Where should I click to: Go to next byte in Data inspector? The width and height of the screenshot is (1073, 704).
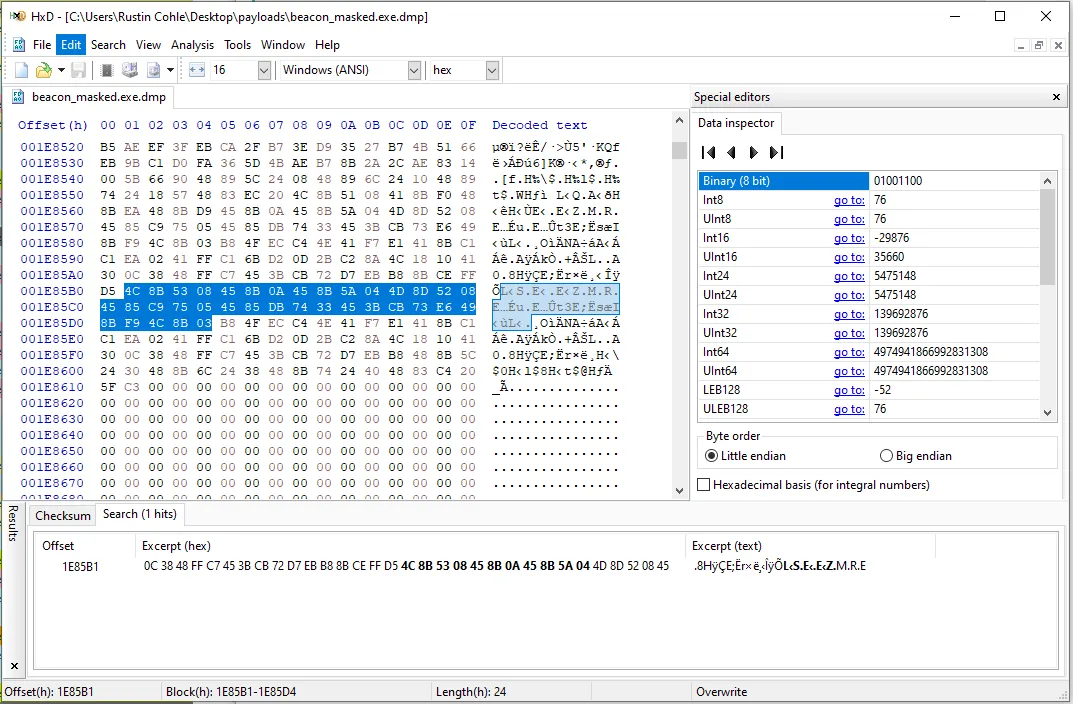point(753,152)
